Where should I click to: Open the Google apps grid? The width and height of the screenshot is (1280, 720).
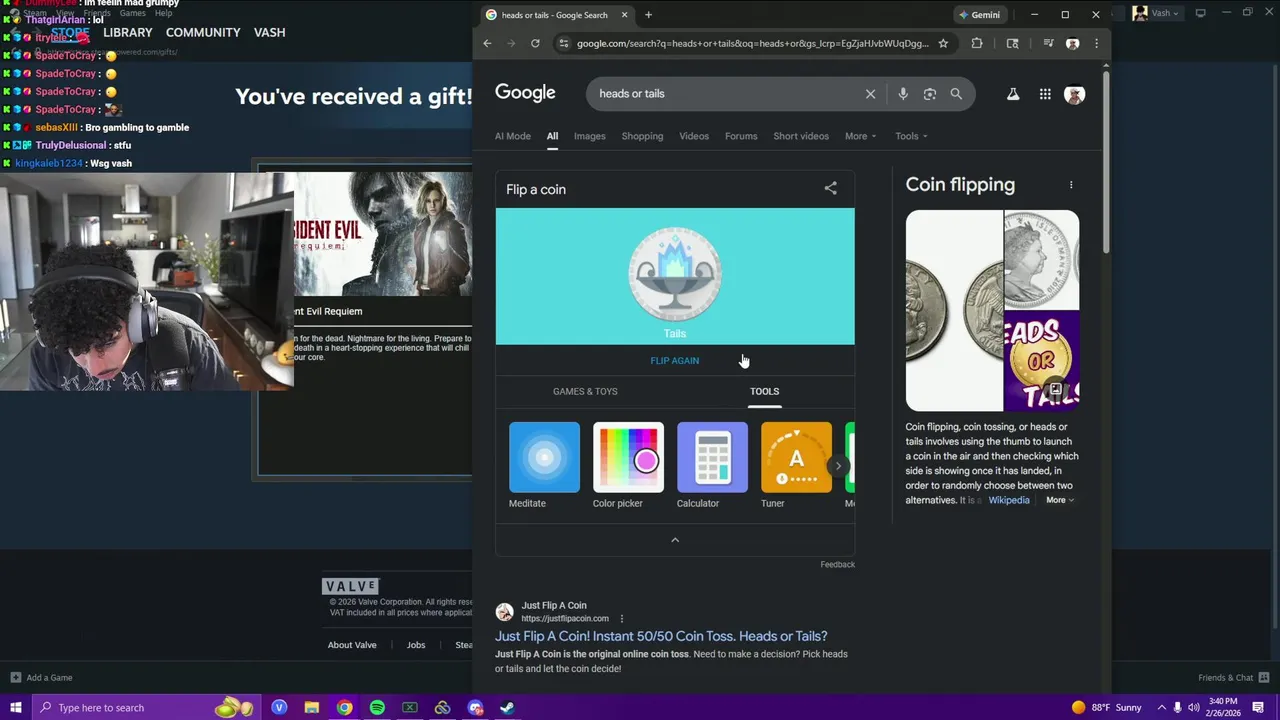[1045, 94]
